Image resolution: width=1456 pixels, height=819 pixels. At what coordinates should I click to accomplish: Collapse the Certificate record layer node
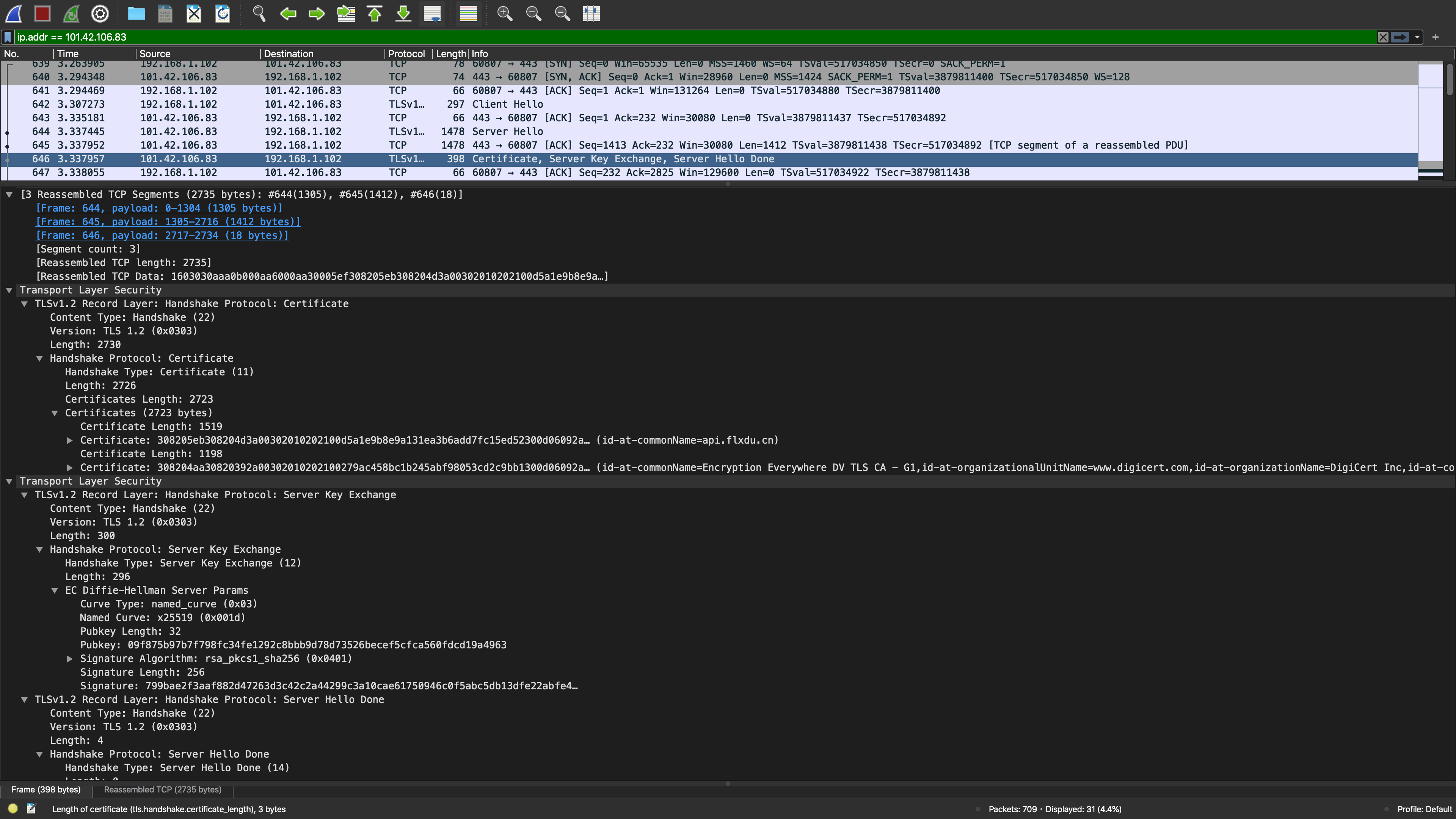coord(24,303)
